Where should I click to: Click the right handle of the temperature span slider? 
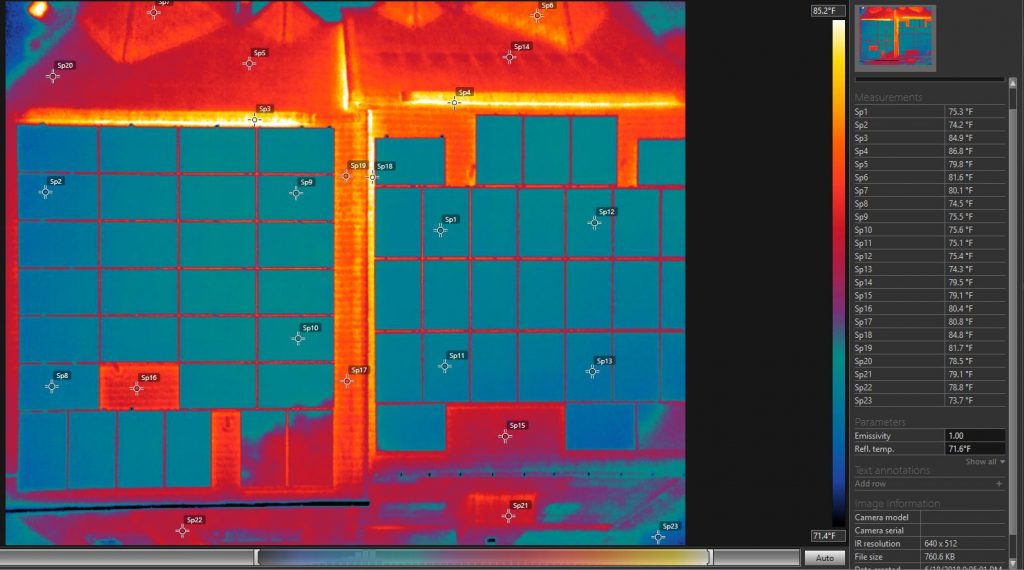point(711,558)
